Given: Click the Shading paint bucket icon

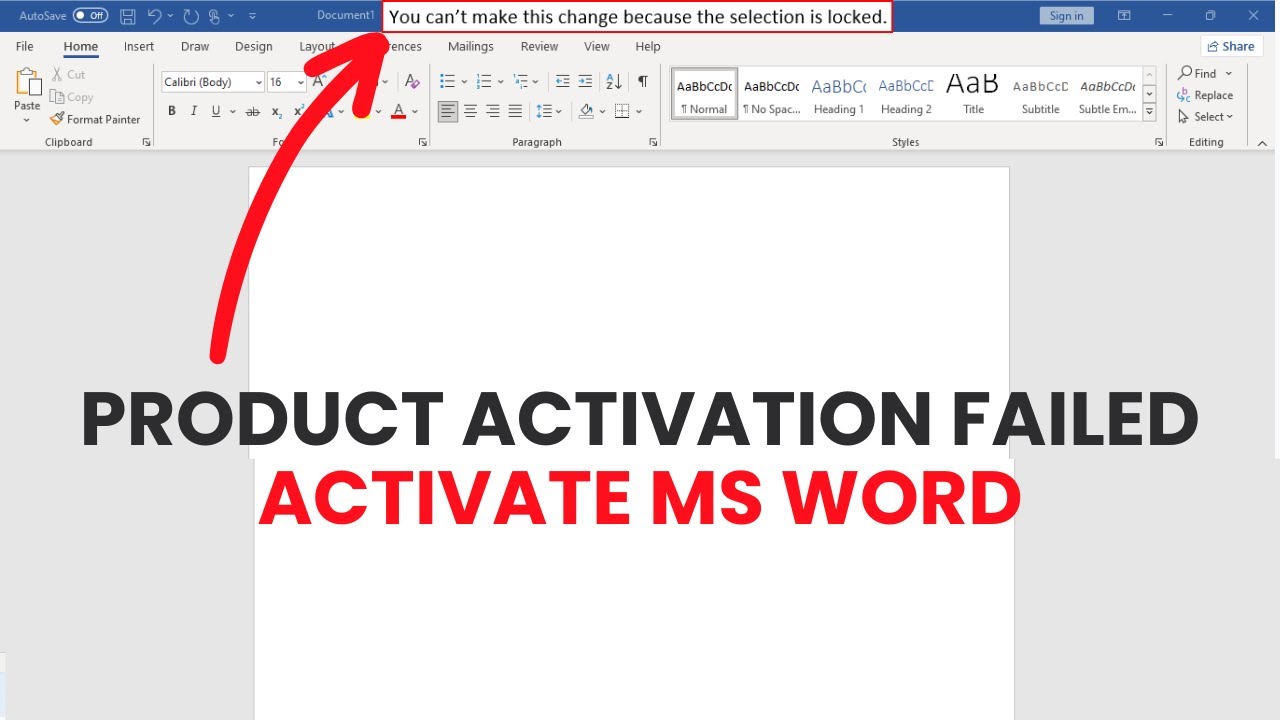Looking at the screenshot, I should coord(586,111).
